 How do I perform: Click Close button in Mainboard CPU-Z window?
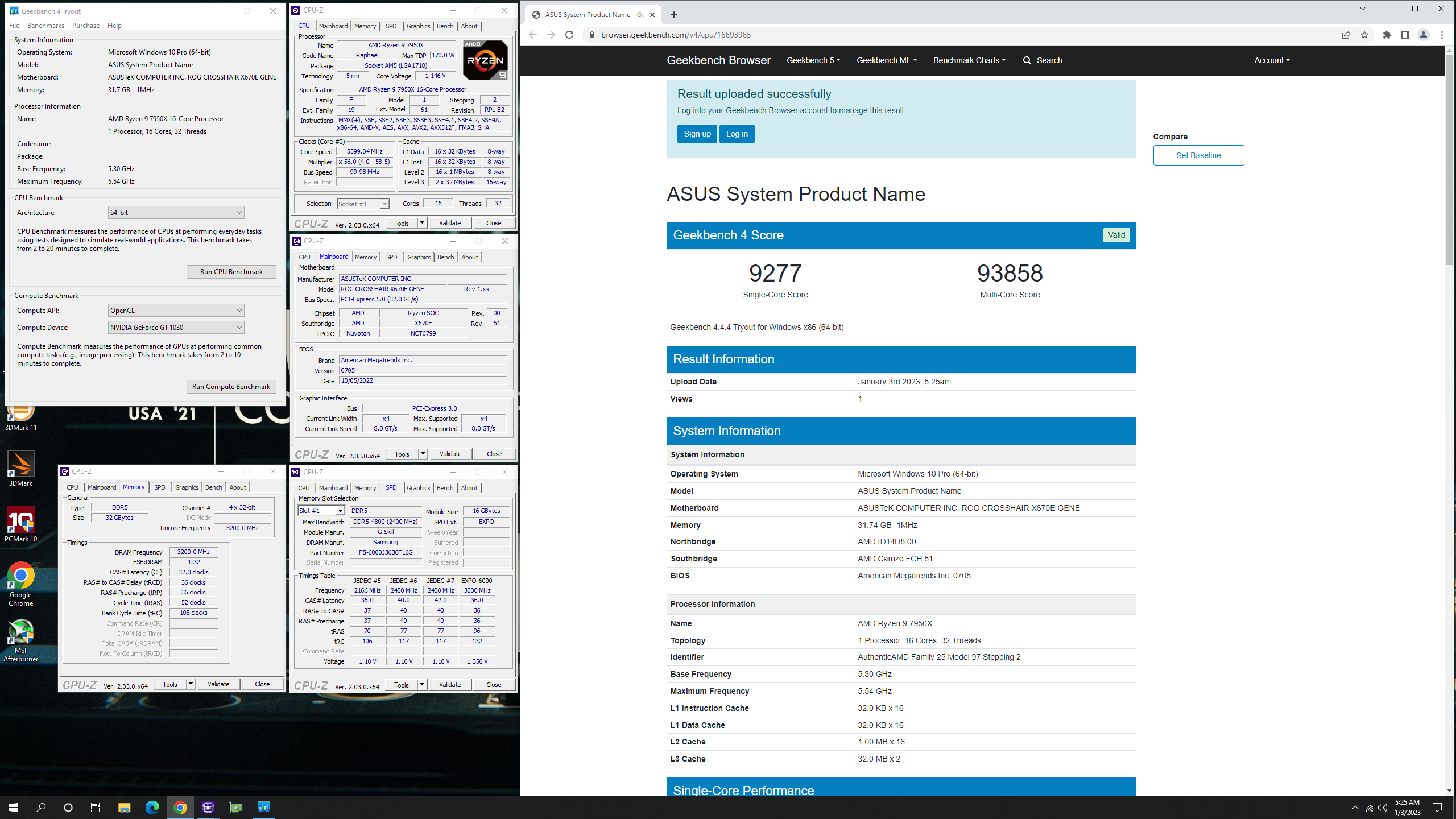[494, 454]
